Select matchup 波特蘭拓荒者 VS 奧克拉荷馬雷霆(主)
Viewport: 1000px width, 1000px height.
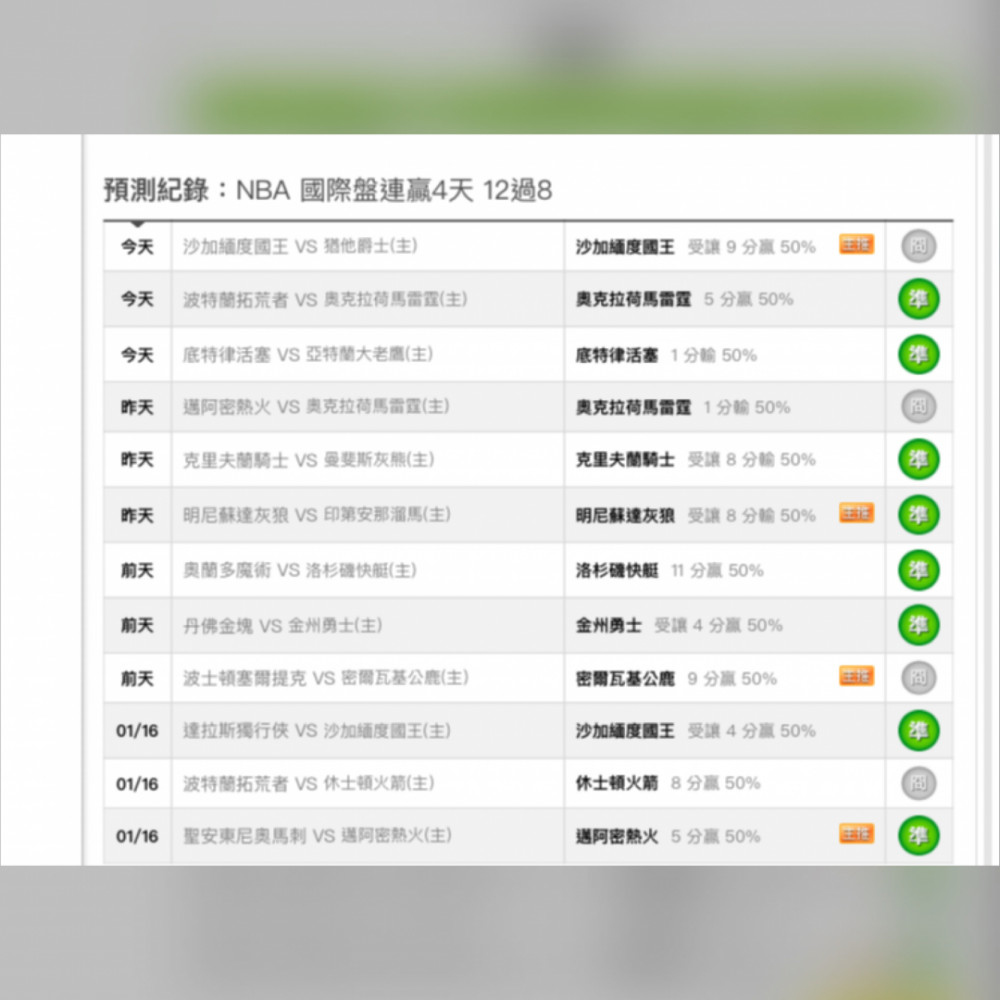[x=325, y=299]
